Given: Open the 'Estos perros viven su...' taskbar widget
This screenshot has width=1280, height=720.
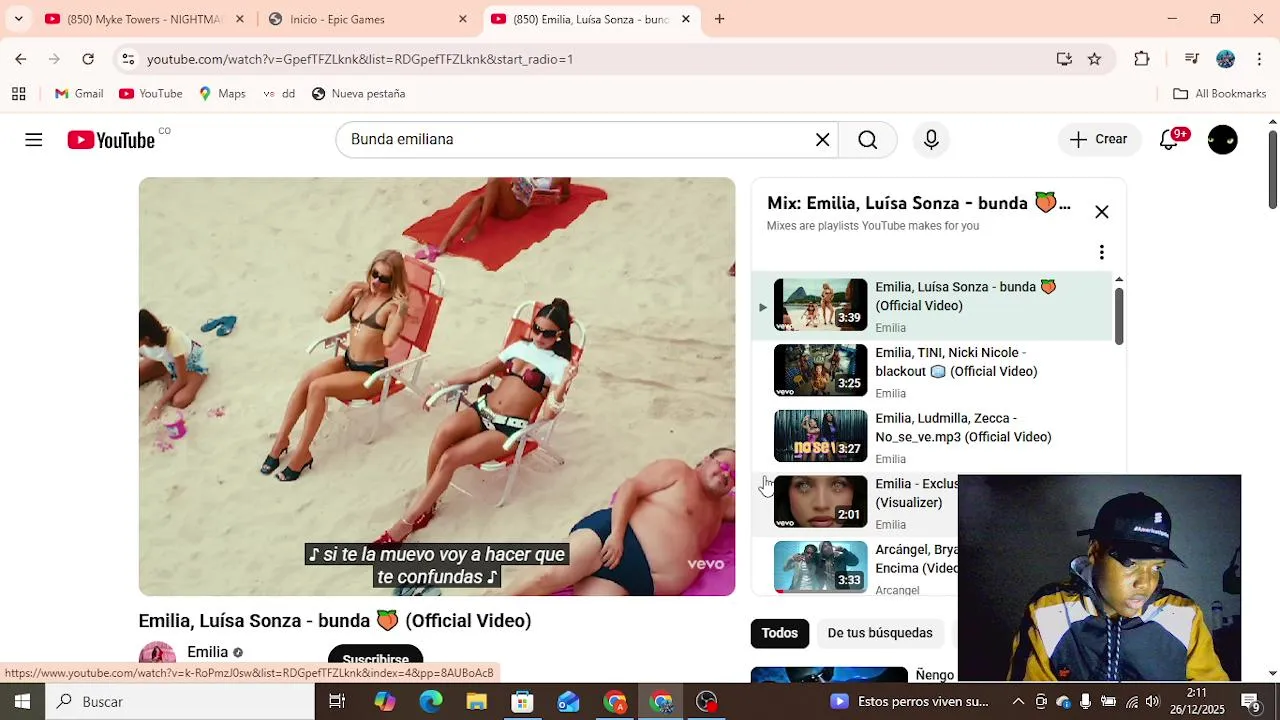Looking at the screenshot, I should click(x=910, y=702).
